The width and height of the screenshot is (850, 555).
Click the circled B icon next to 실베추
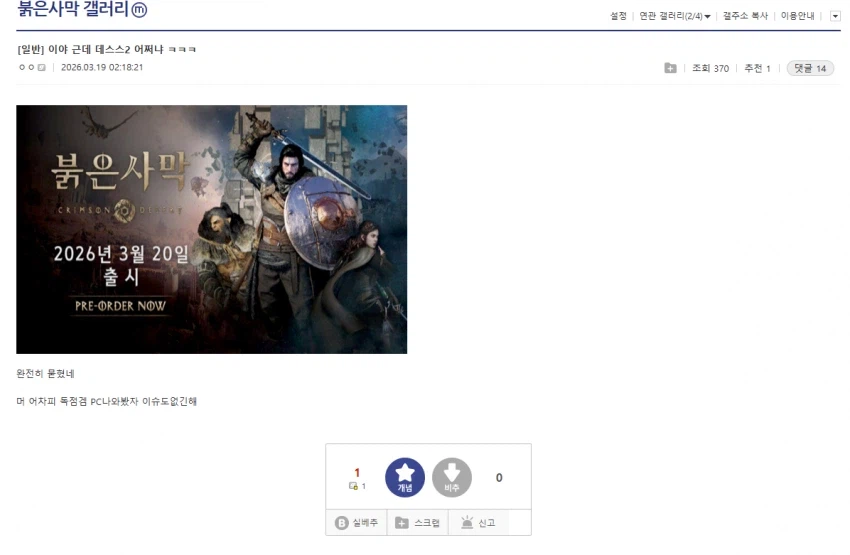click(x=342, y=523)
